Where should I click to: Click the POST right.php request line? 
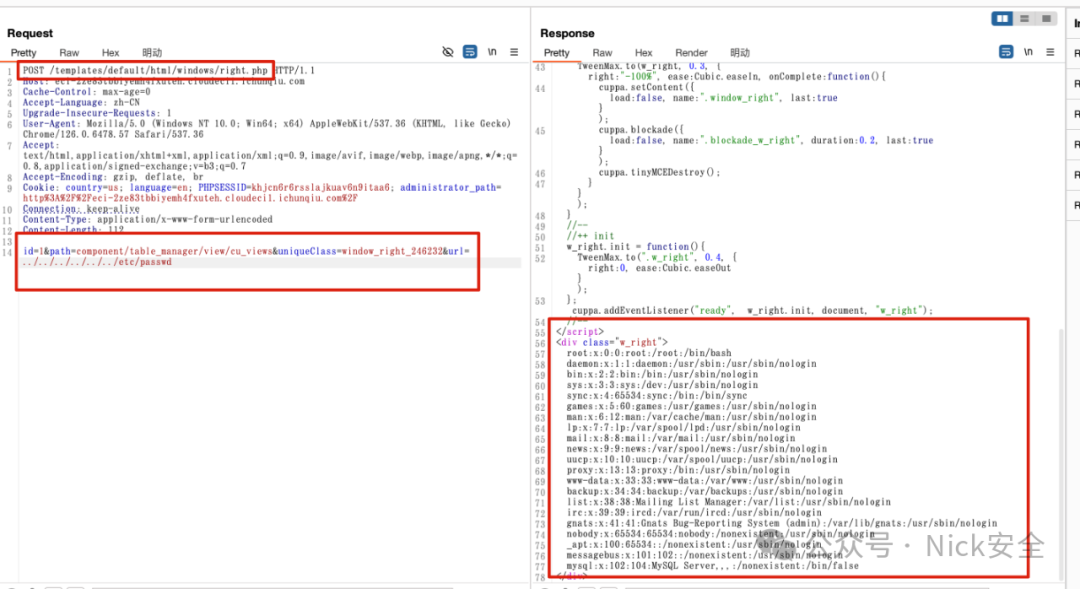pos(169,70)
